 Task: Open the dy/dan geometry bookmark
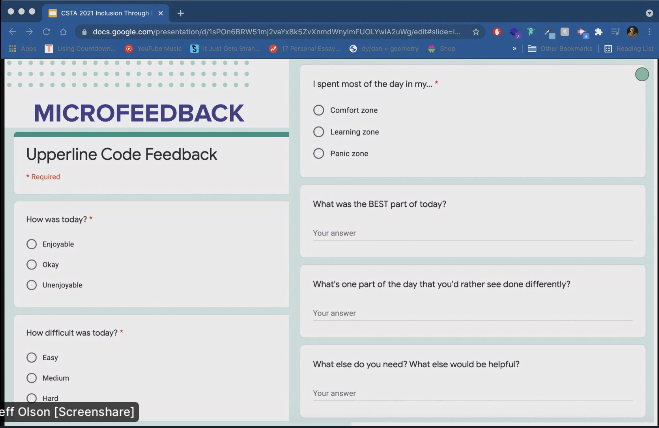pyautogui.click(x=384, y=49)
